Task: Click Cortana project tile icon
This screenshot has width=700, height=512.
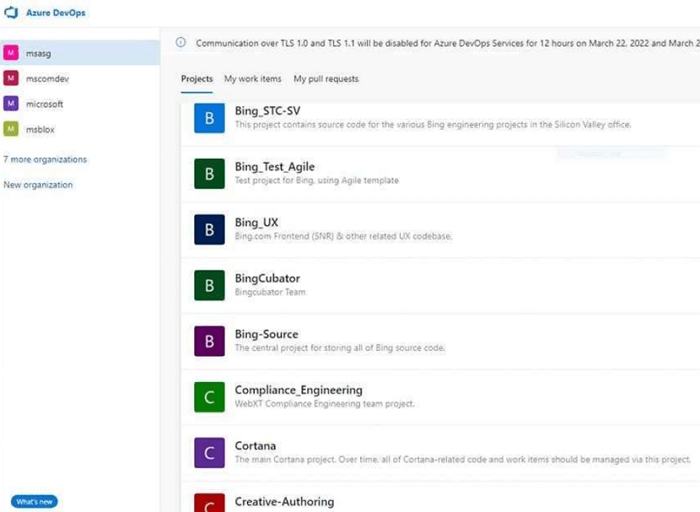Action: (209, 453)
